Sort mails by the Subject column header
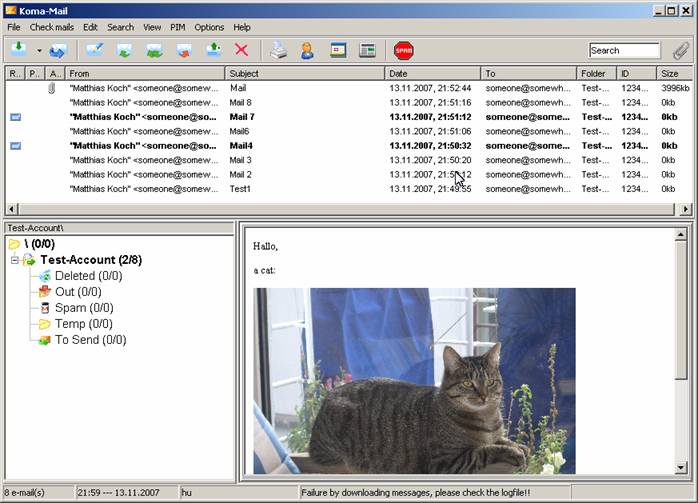Screen dimensions: 698x503 pyautogui.click(x=305, y=73)
